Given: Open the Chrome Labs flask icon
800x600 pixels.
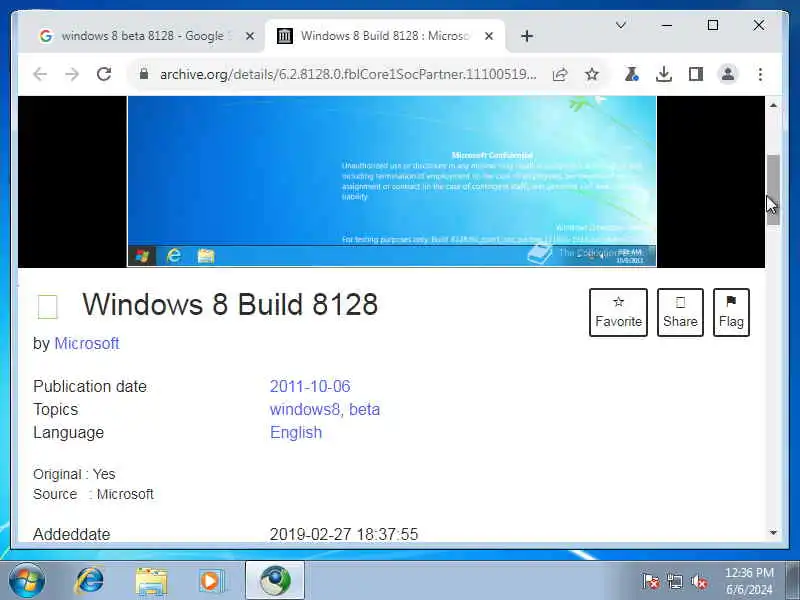Looking at the screenshot, I should pyautogui.click(x=632, y=74).
